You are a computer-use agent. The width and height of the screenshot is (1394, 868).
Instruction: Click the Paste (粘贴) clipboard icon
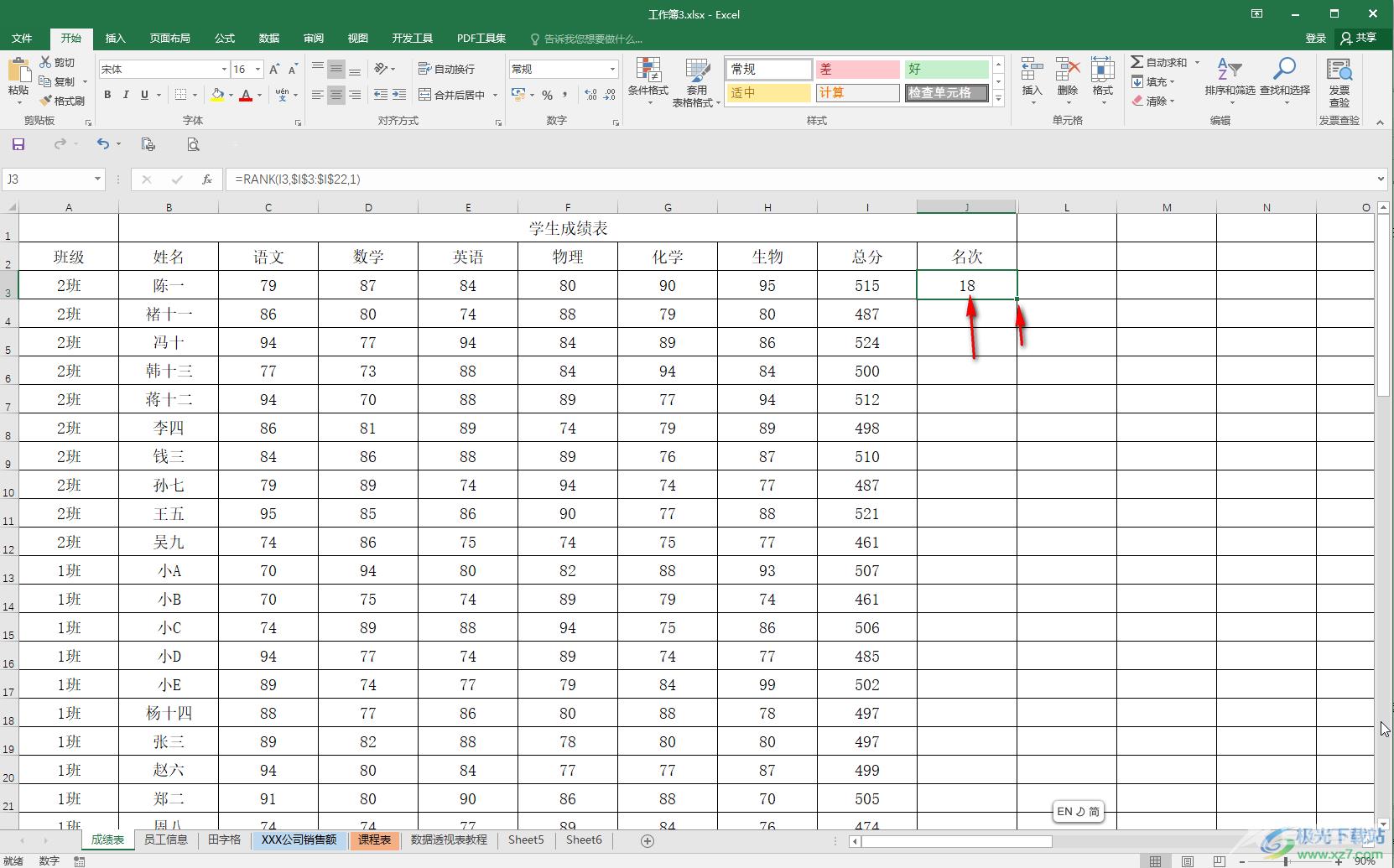18,70
